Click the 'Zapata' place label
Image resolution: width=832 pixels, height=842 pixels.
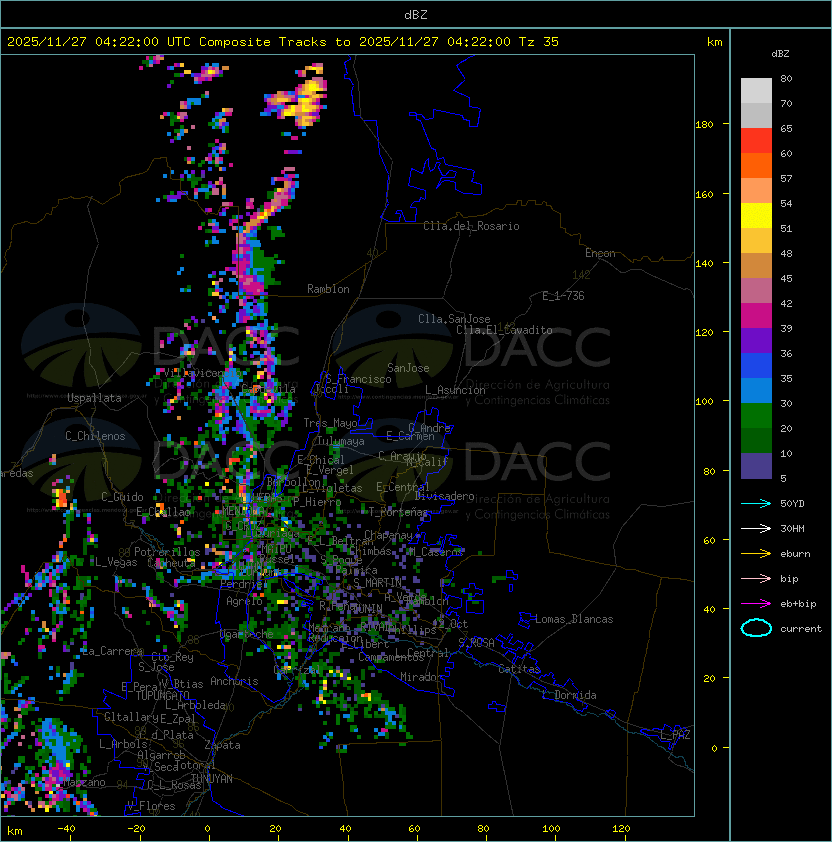[222, 745]
